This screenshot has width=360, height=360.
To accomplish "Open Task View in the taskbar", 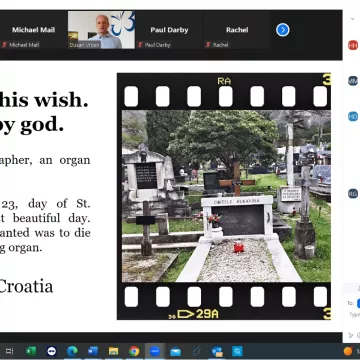I will (10, 351).
